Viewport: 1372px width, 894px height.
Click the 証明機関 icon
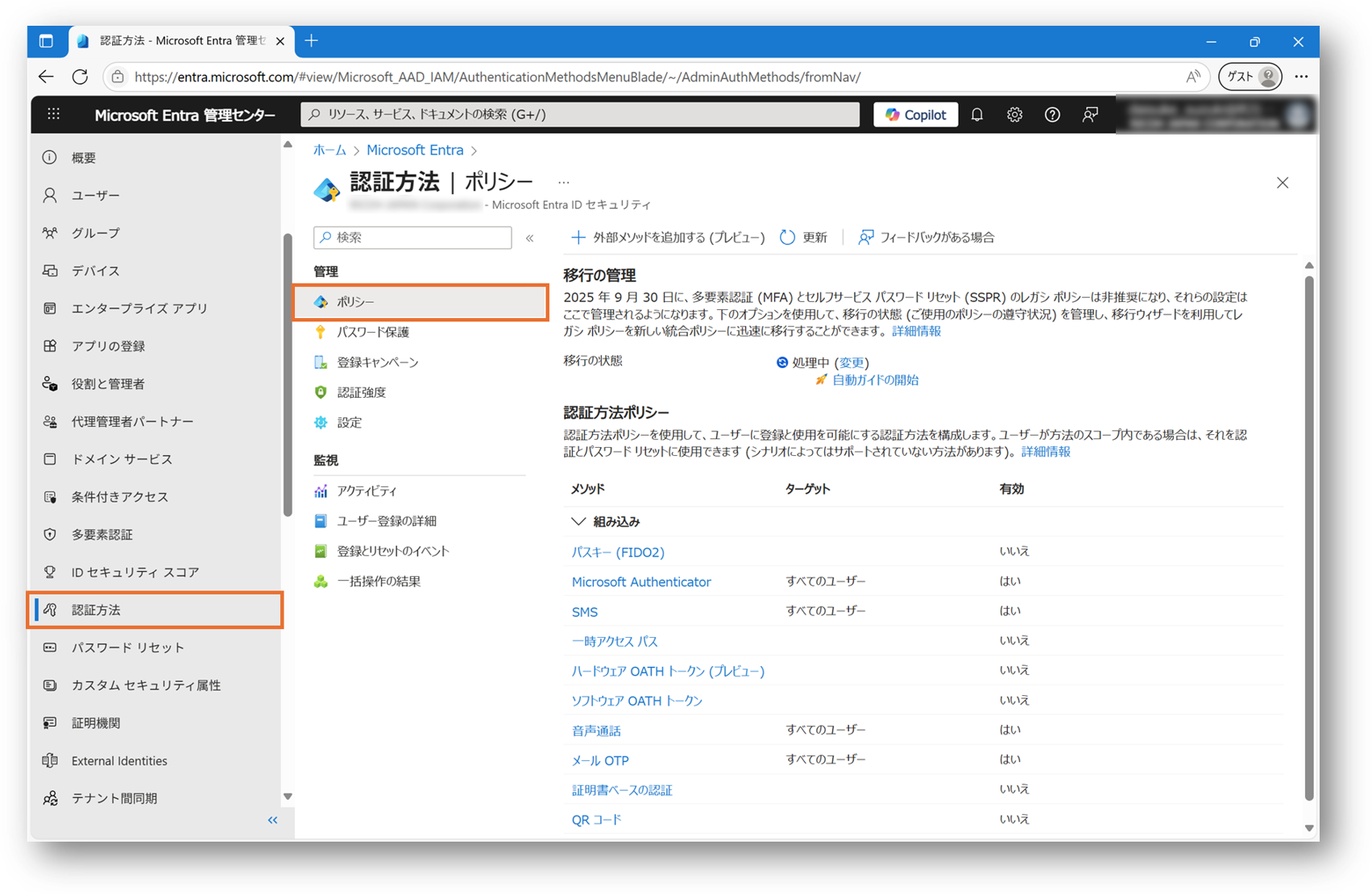pos(50,723)
